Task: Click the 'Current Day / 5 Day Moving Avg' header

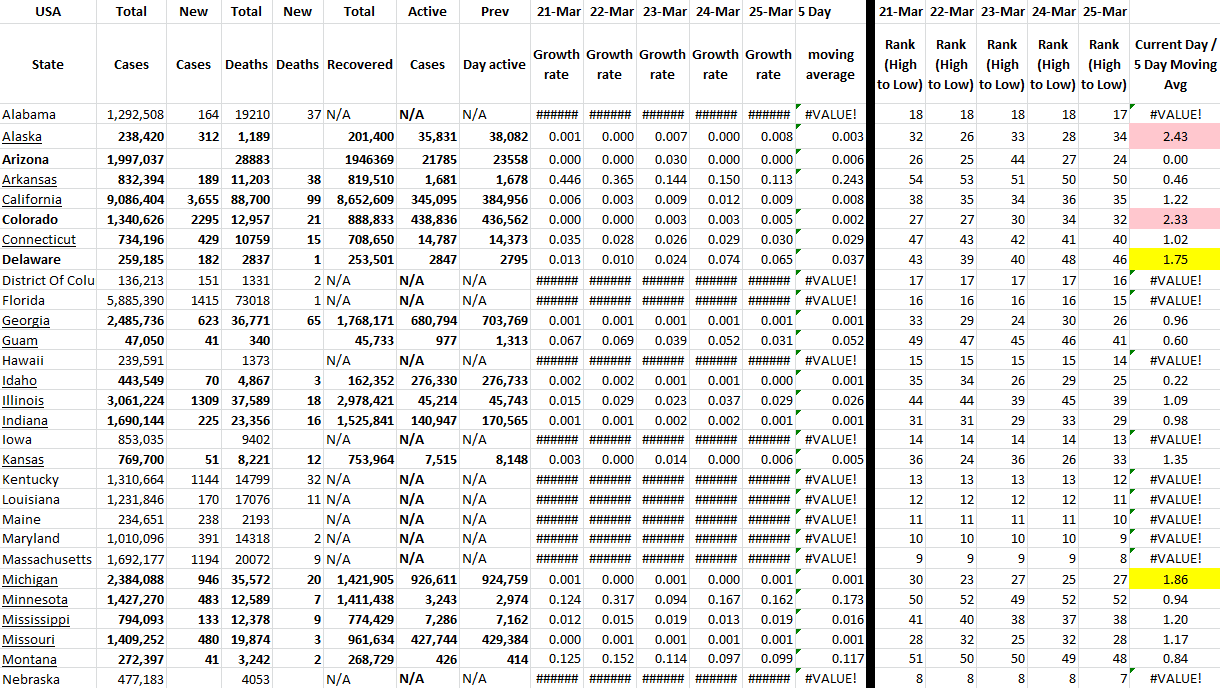Action: click(1175, 64)
